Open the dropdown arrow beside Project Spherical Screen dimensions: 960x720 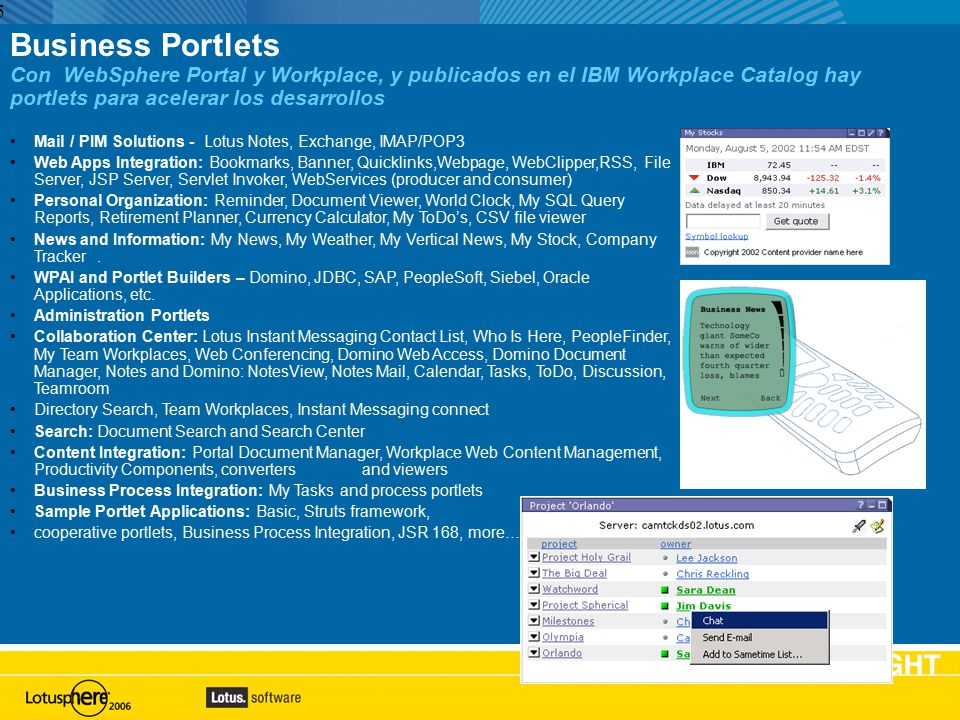534,605
